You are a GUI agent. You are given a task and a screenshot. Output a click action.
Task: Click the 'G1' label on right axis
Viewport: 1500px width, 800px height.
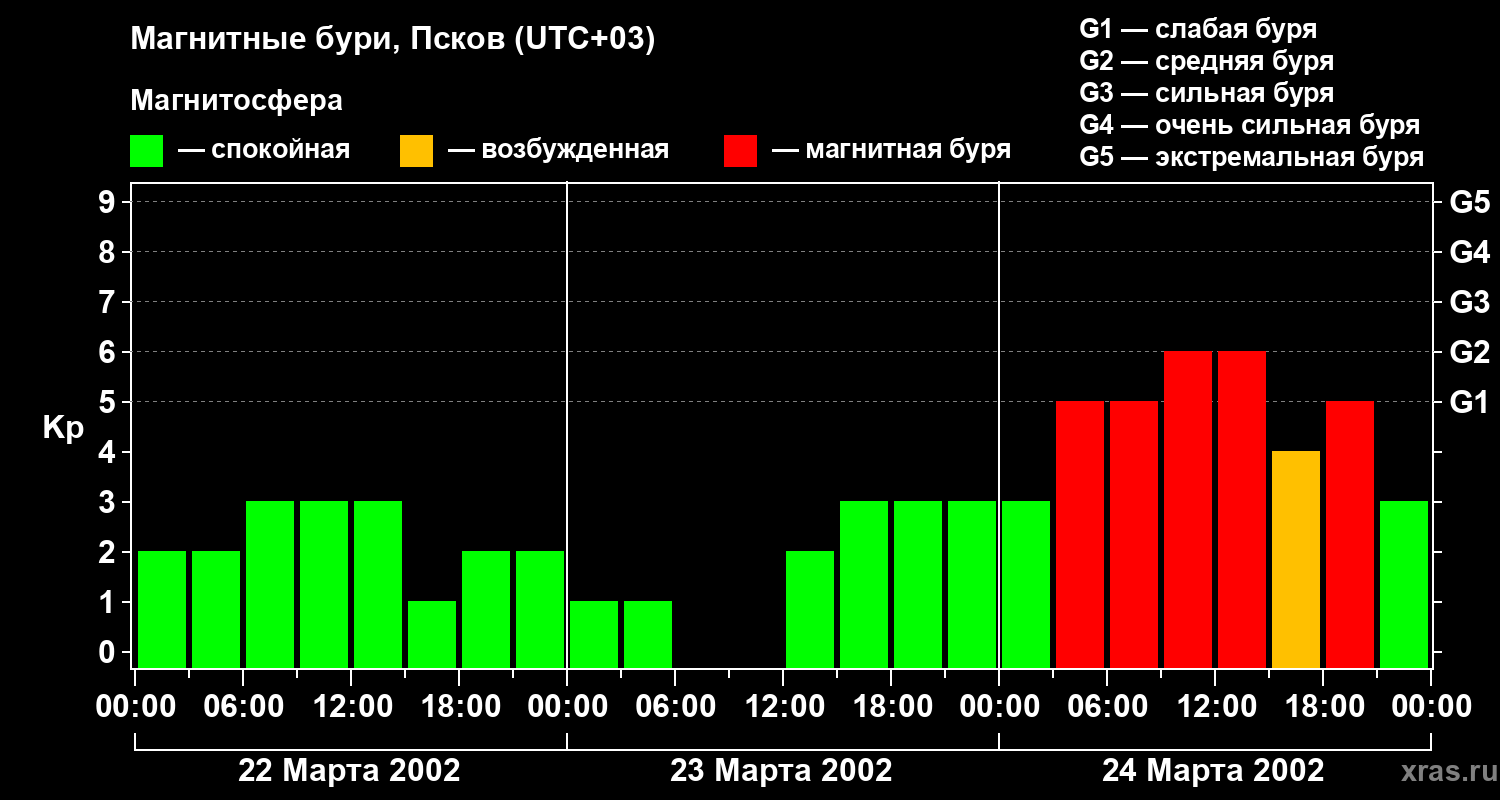[1469, 402]
